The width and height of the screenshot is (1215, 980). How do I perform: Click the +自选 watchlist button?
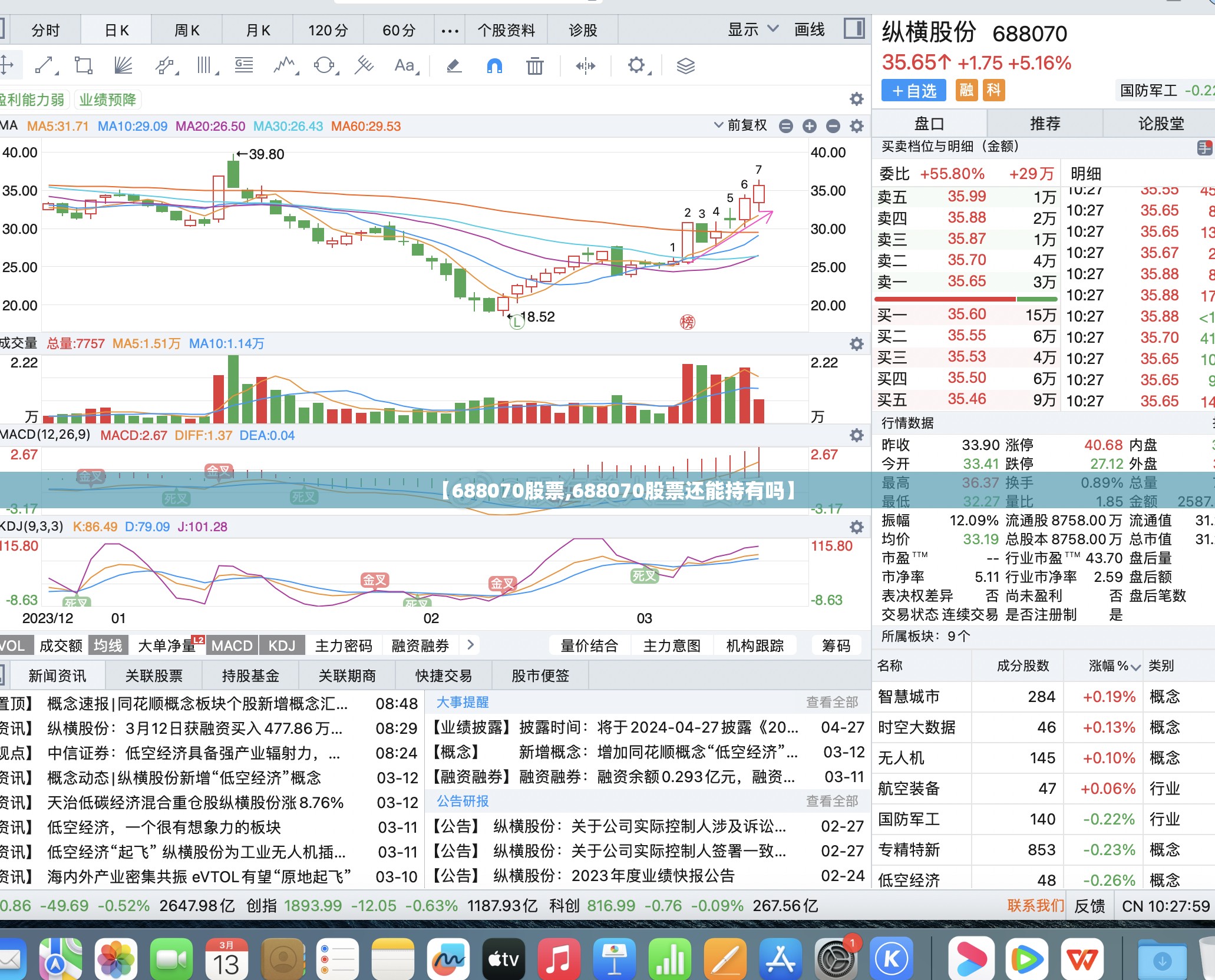click(x=914, y=91)
